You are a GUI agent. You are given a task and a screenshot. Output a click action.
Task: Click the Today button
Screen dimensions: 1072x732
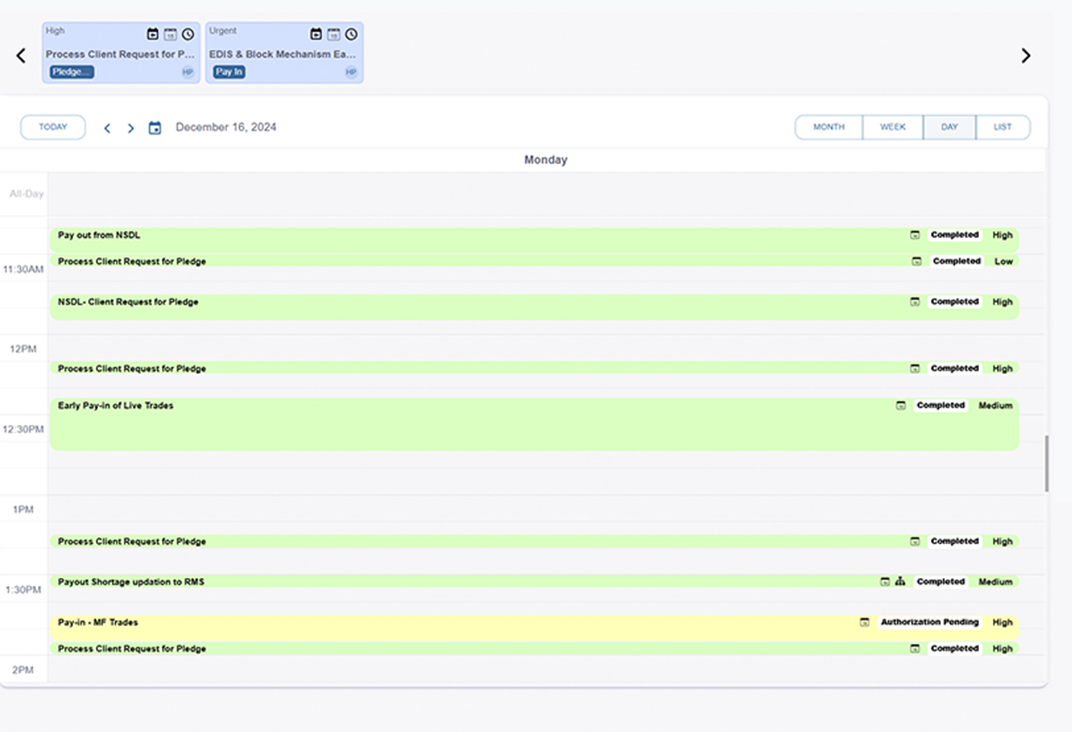[53, 127]
